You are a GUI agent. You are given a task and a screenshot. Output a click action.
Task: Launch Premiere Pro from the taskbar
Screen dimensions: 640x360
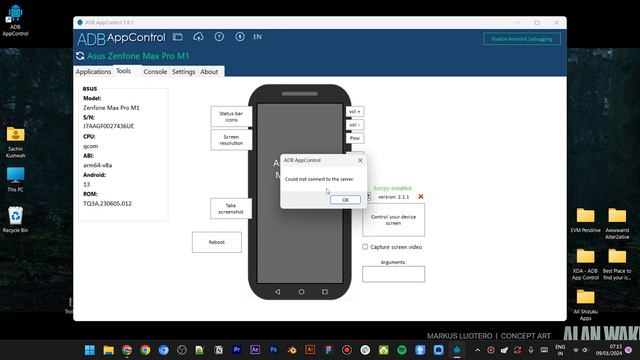pyautogui.click(x=237, y=350)
